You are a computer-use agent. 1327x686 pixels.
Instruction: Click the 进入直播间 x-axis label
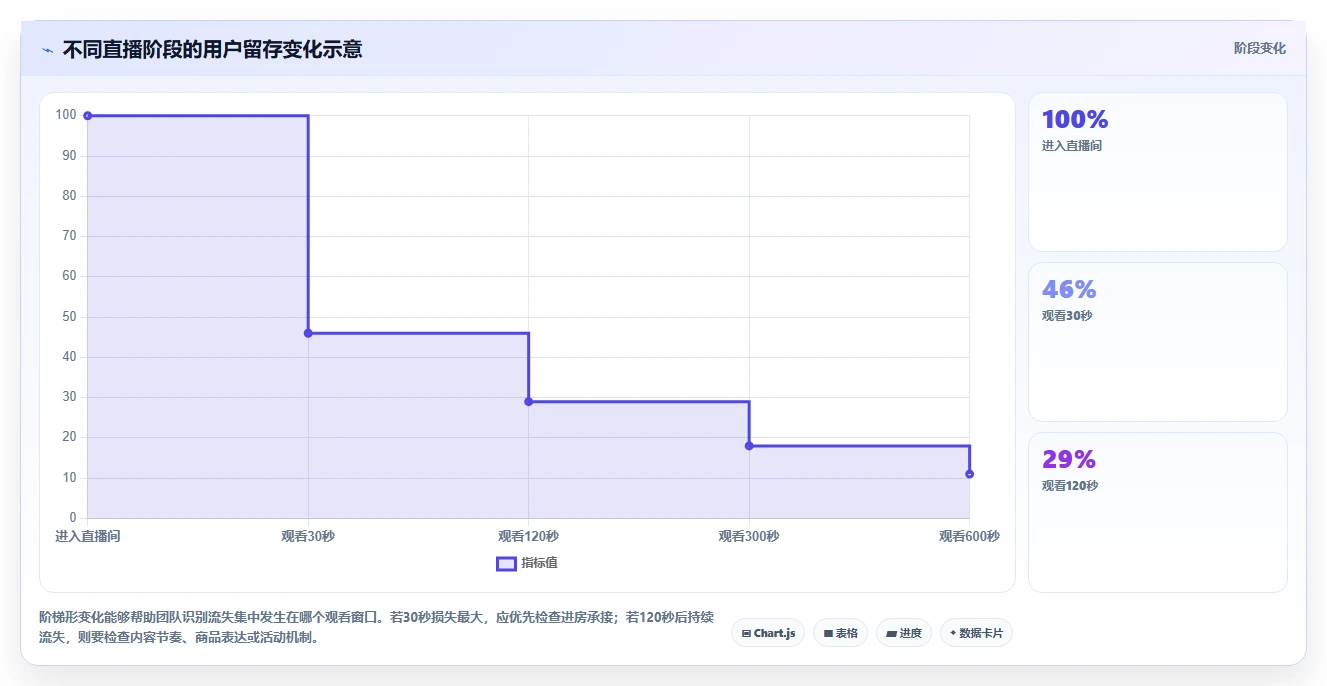pyautogui.click(x=88, y=537)
